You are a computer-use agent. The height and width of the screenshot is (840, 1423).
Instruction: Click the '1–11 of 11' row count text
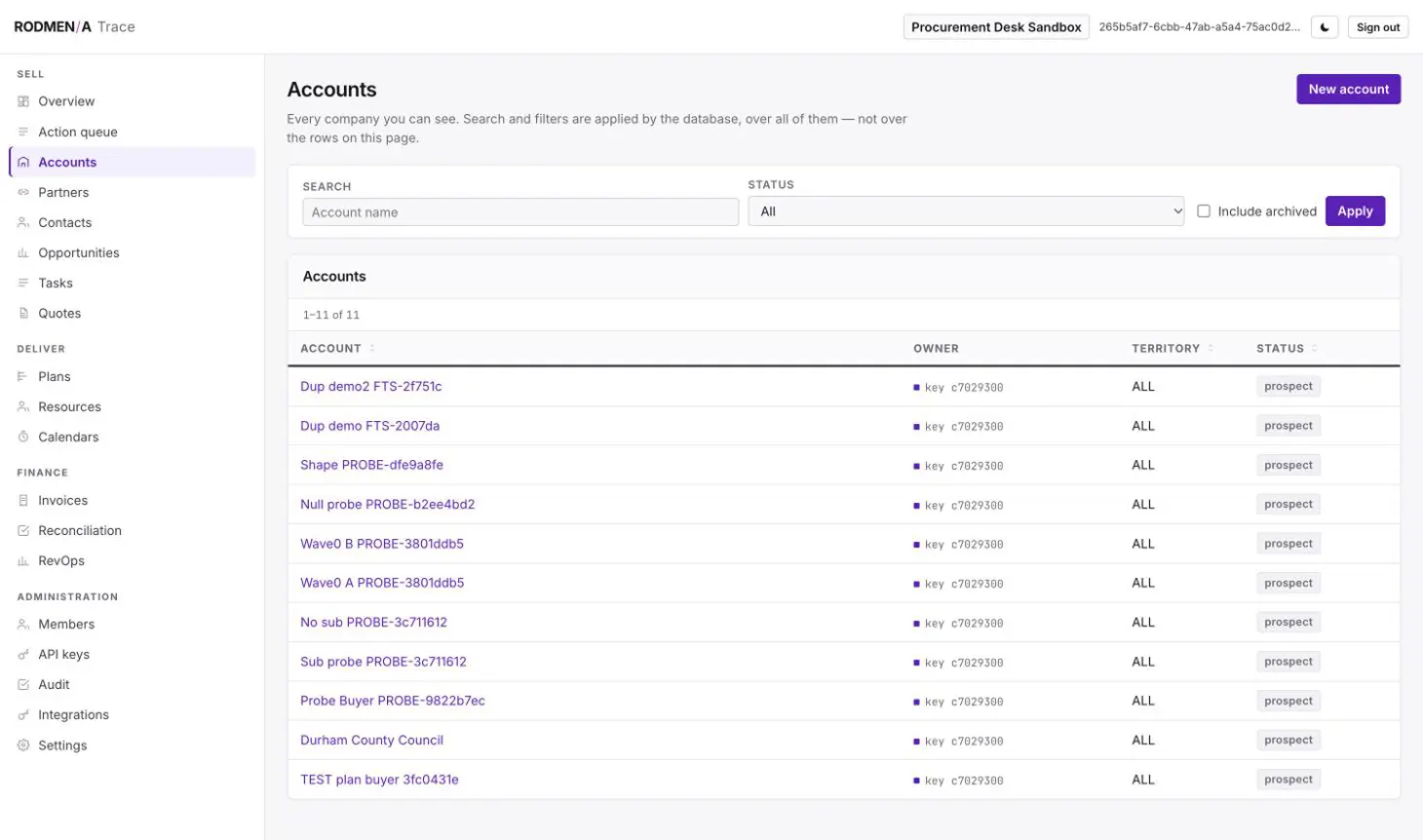[x=330, y=315]
